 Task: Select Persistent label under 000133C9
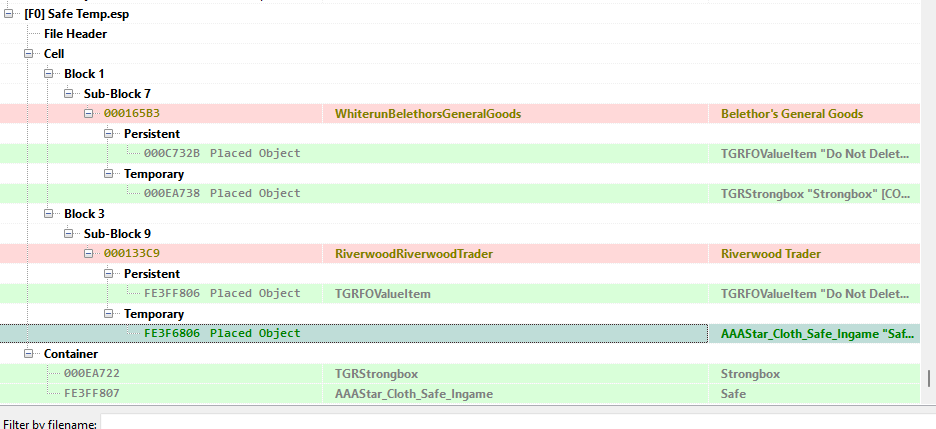click(152, 273)
